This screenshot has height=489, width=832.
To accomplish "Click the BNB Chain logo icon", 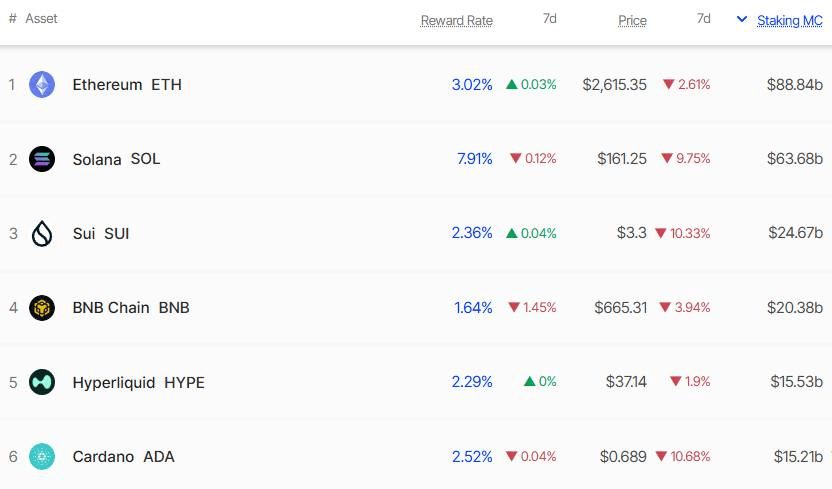I will (x=42, y=308).
